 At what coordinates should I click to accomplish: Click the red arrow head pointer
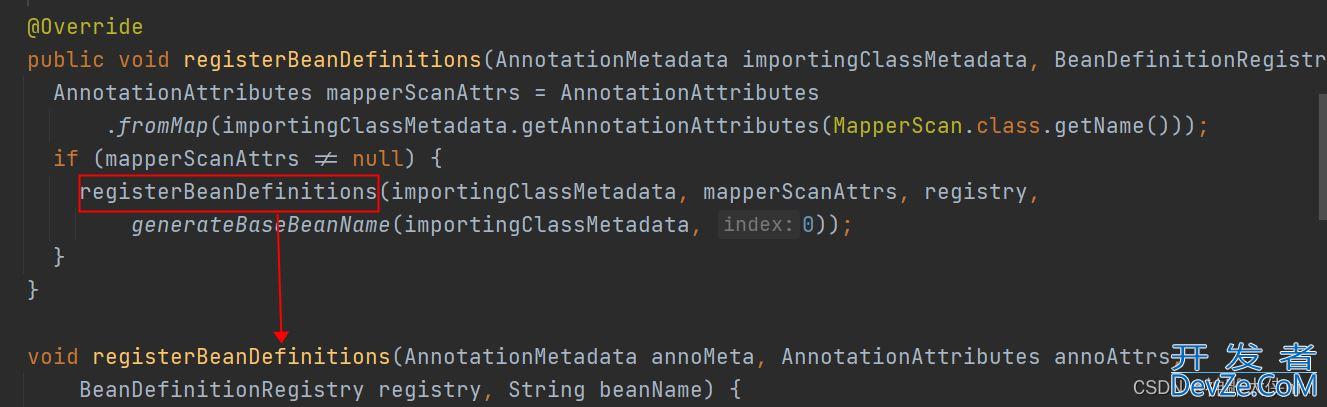[281, 336]
